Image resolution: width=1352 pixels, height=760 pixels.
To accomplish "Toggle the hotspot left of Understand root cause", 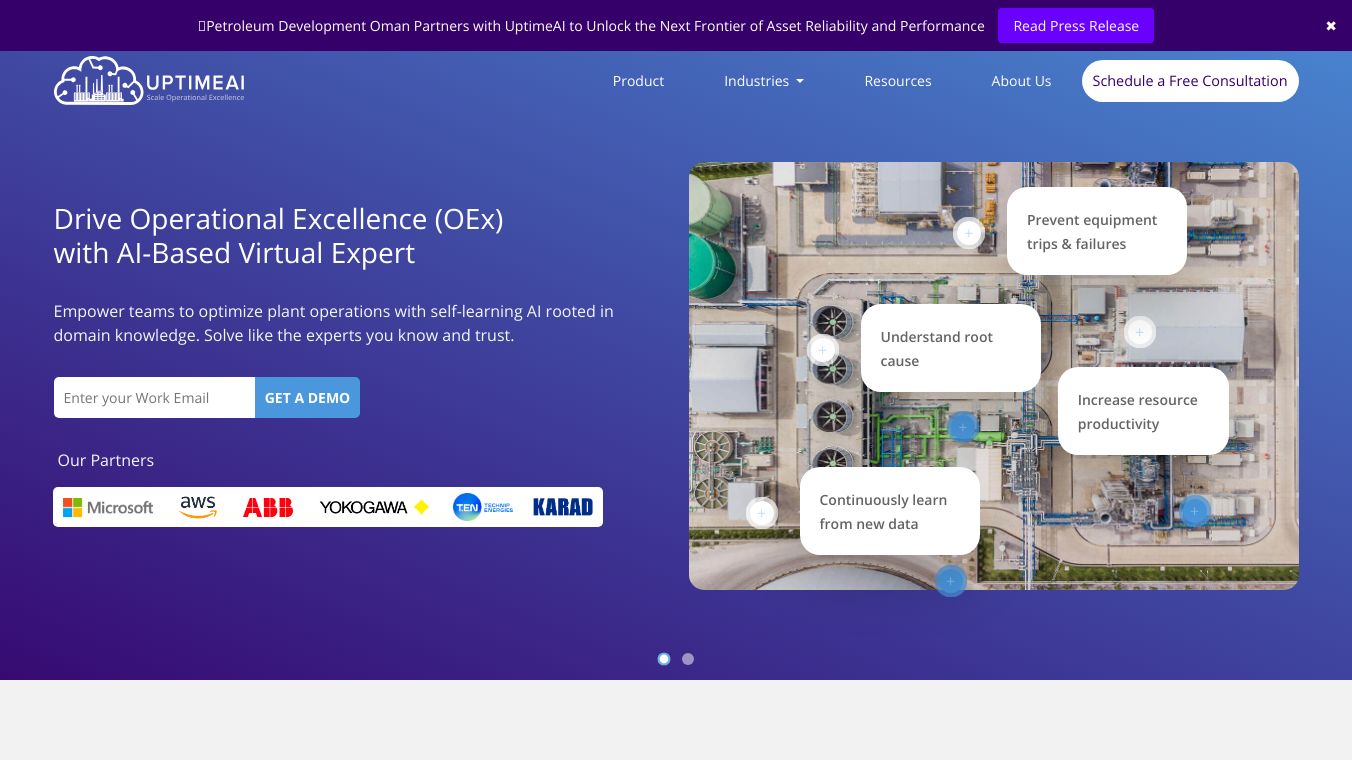I will click(x=822, y=349).
